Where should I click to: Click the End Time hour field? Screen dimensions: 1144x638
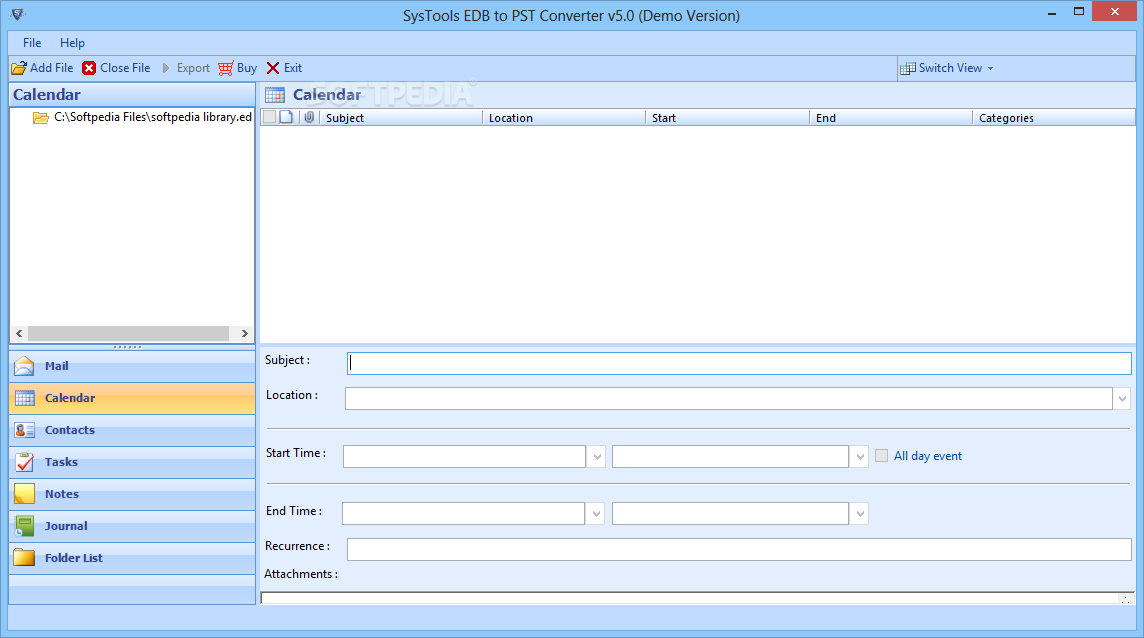(x=730, y=514)
